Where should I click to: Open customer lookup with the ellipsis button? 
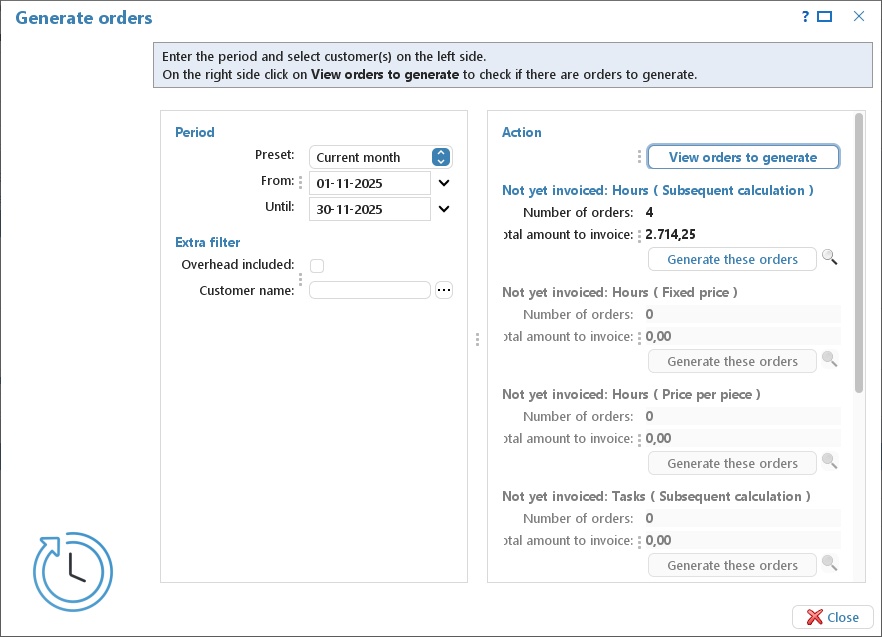[444, 290]
